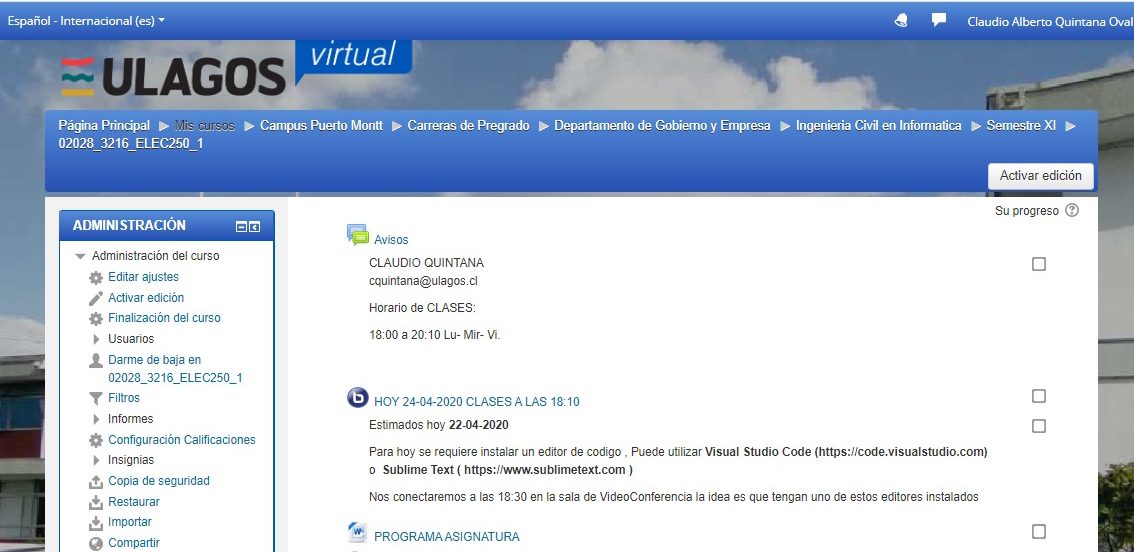Expand the Usuarios tree item
This screenshot has width=1134, height=552.
[96, 339]
